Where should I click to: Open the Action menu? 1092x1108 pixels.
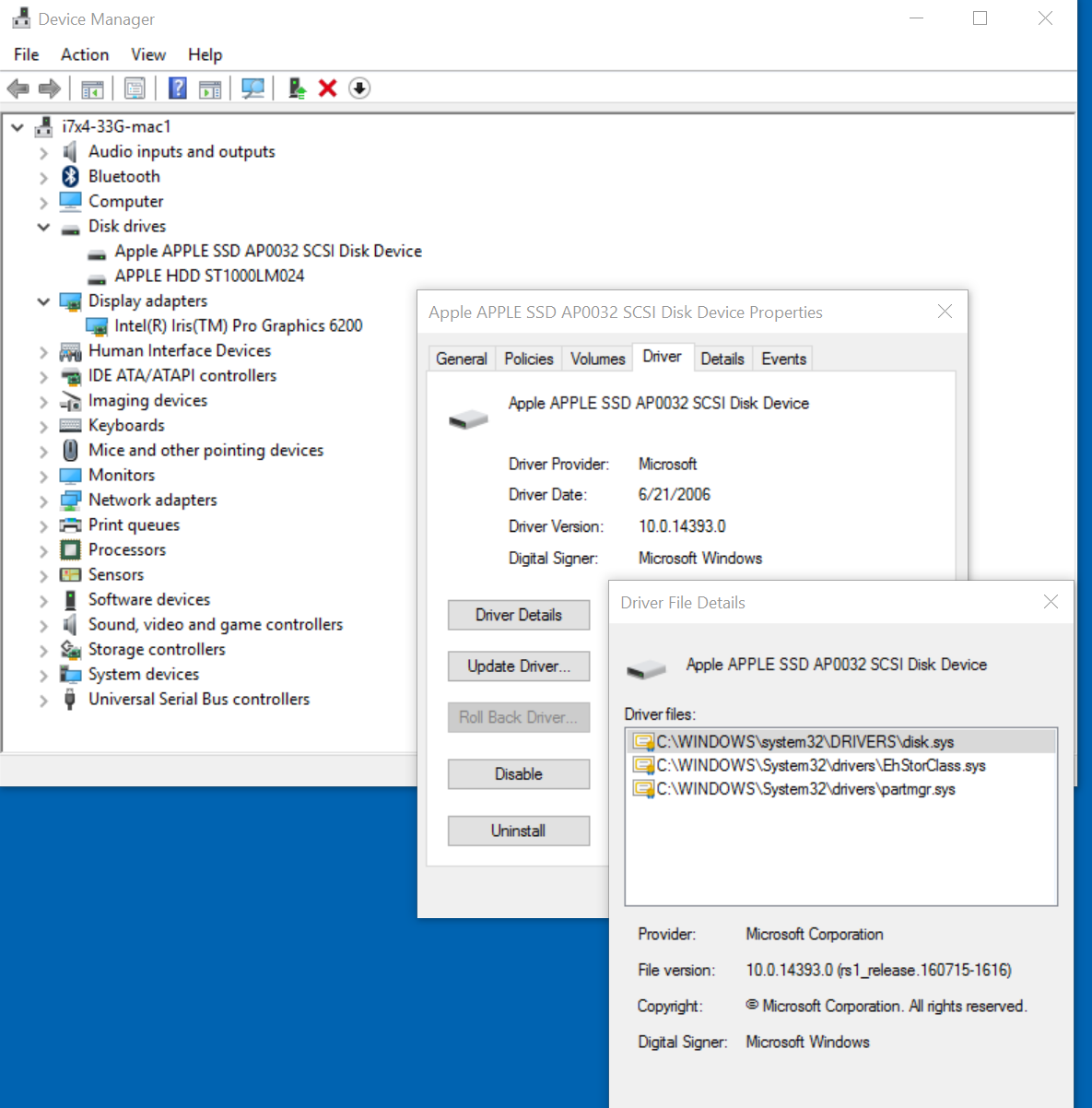click(85, 54)
